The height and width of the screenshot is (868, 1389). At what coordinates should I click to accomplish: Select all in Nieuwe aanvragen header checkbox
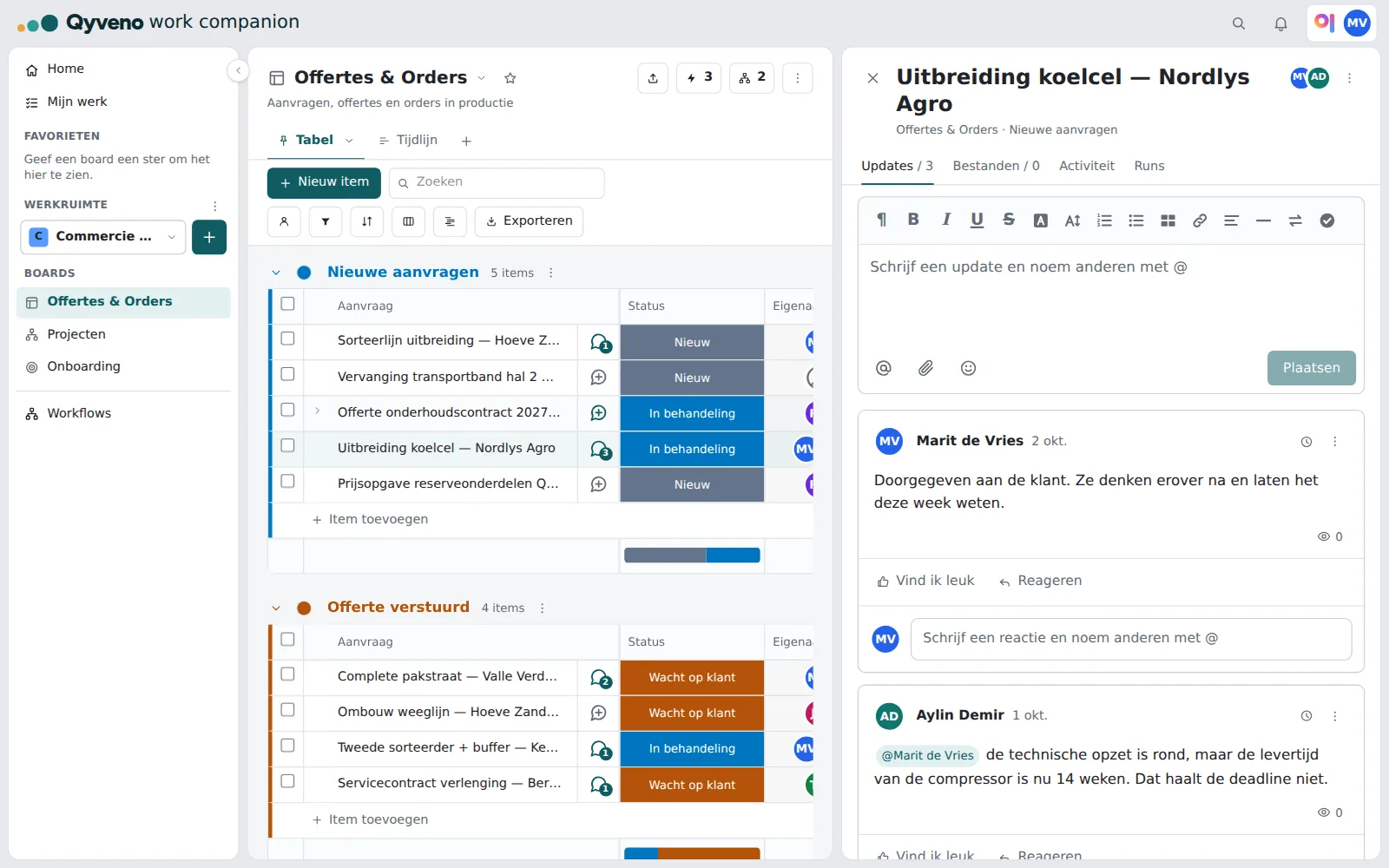[x=287, y=304]
